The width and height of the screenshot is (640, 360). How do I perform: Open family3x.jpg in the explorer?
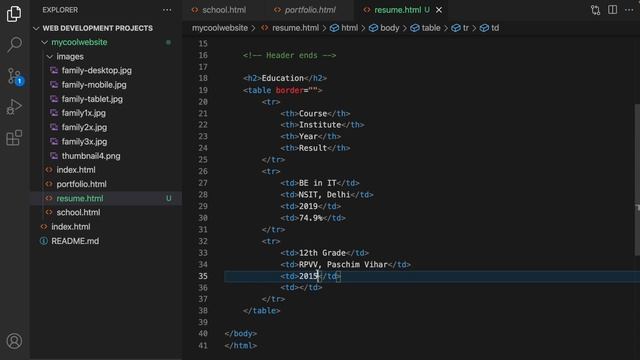click(84, 142)
